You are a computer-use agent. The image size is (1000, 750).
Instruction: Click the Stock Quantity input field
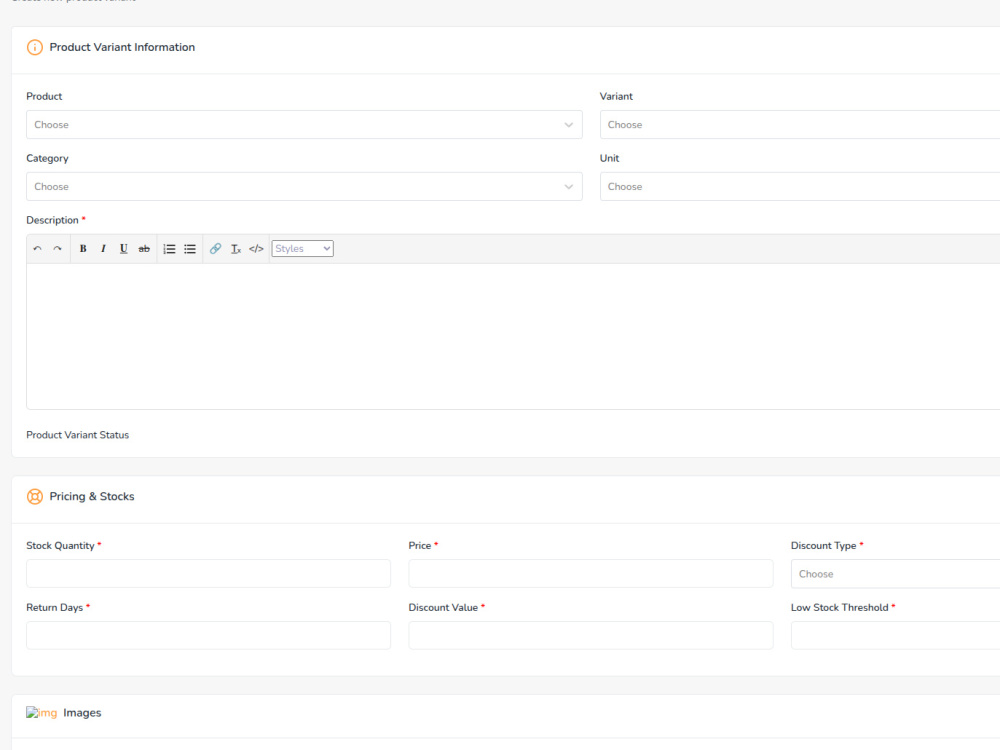point(209,573)
